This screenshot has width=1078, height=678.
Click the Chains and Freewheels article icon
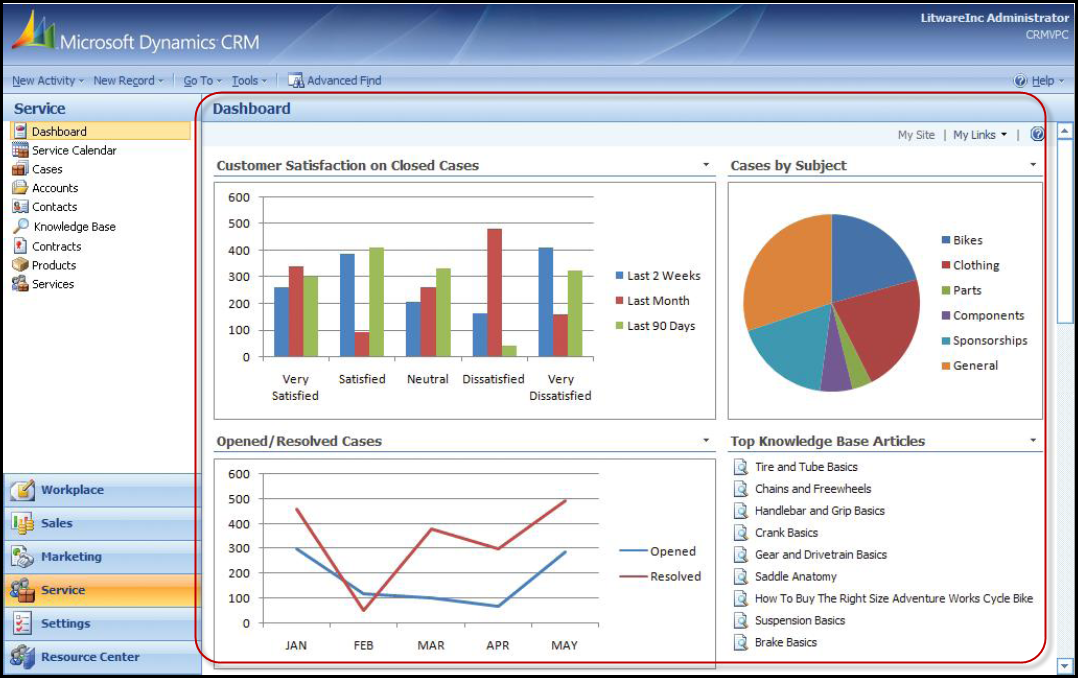[x=740, y=489]
